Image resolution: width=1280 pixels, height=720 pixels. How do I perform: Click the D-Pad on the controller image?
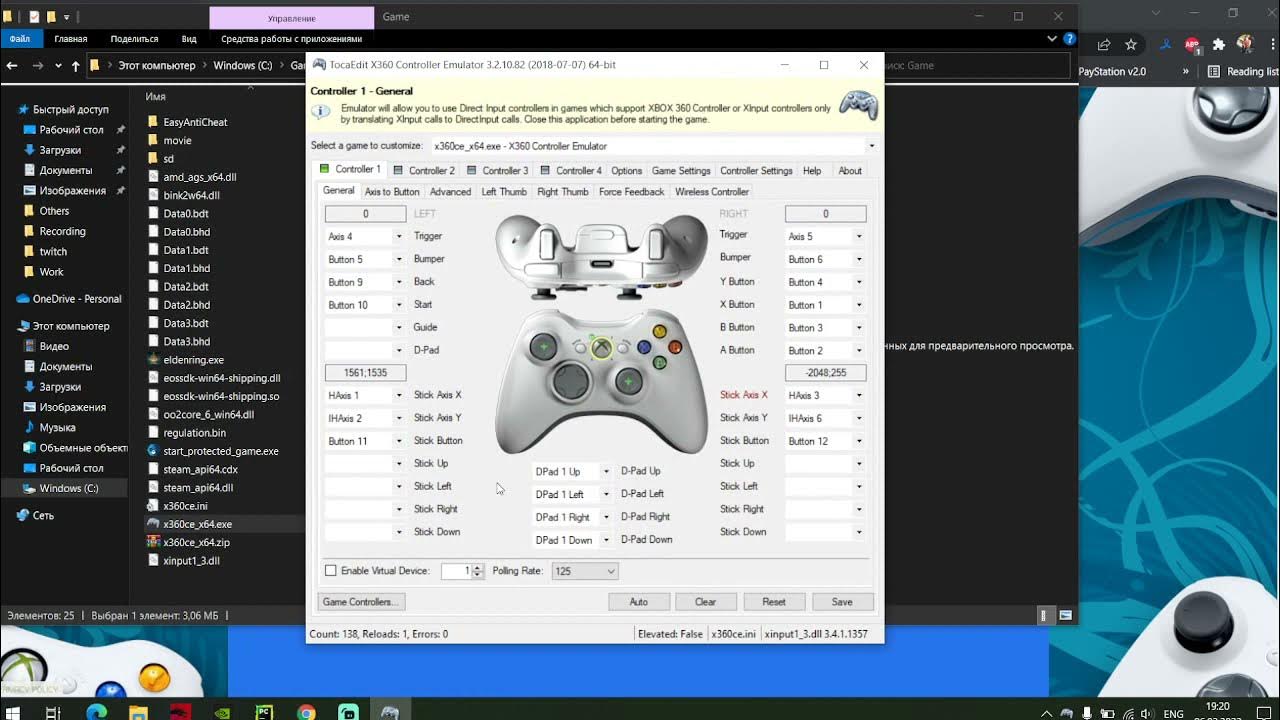click(573, 381)
